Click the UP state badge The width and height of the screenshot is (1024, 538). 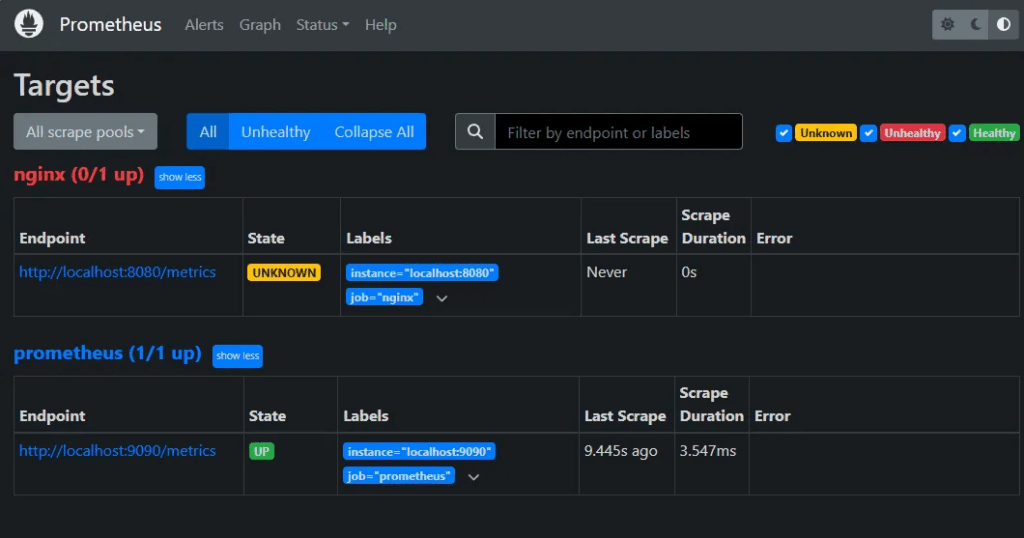point(262,451)
